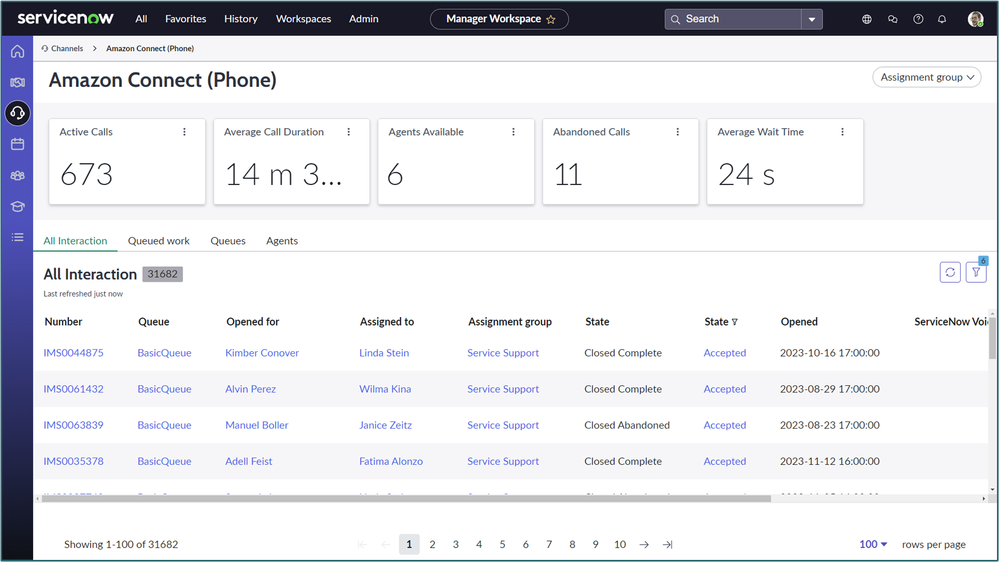Open the graduation cap sidebar icon

[x=17, y=206]
